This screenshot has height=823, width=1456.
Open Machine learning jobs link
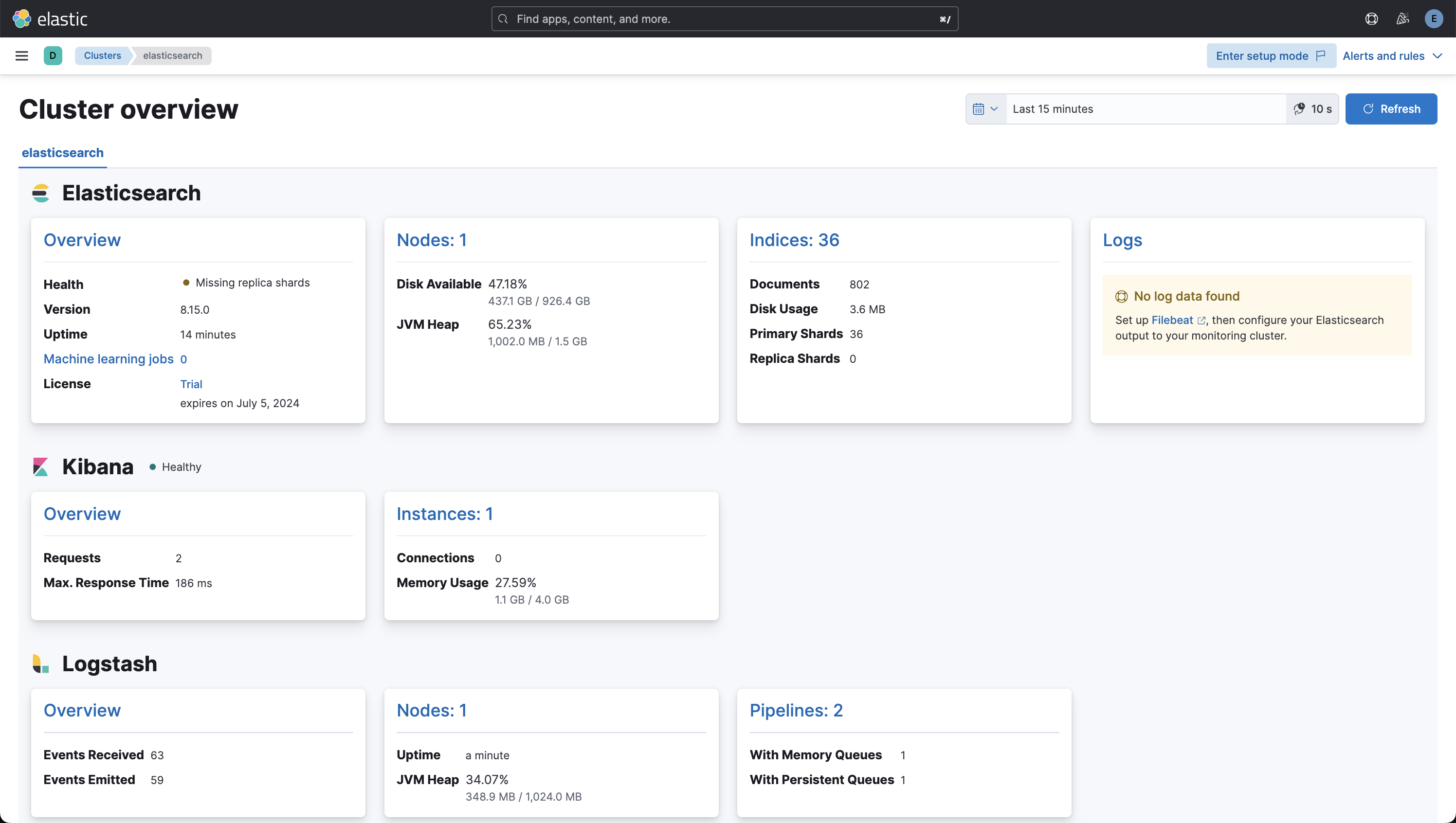coord(109,359)
